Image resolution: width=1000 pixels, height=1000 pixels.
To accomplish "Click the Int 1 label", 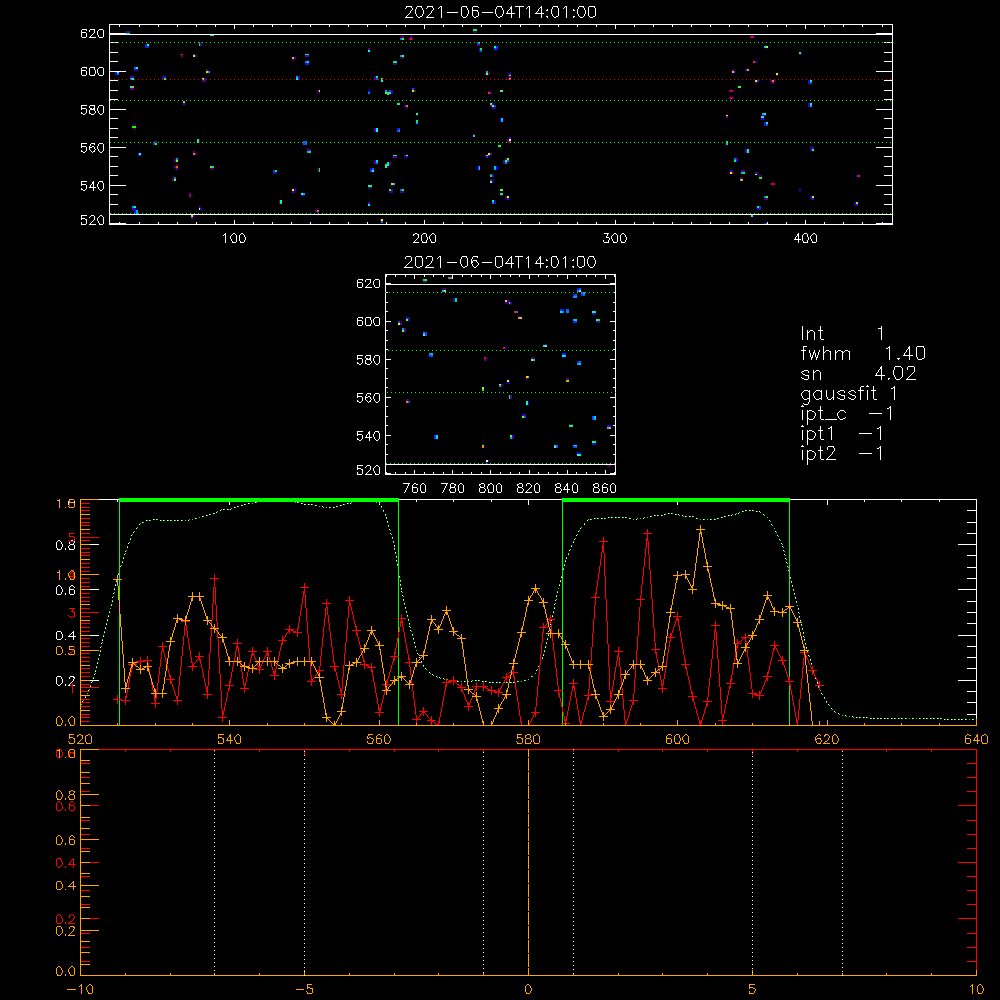I will pyautogui.click(x=842, y=334).
